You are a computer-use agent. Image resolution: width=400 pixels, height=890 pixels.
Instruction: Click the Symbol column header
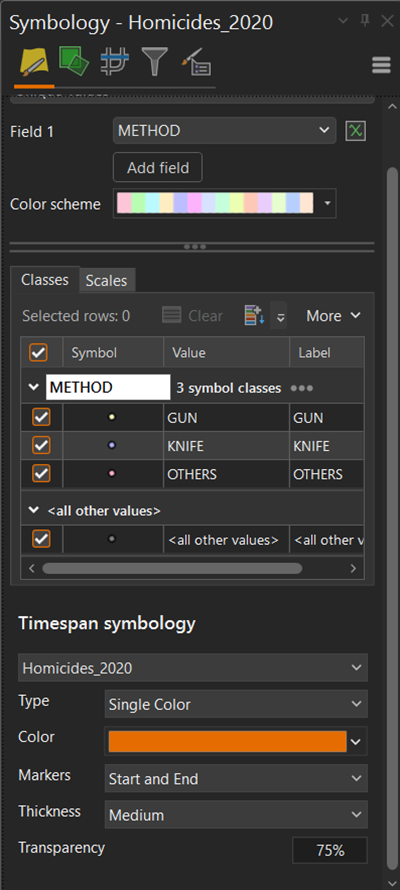click(x=113, y=352)
